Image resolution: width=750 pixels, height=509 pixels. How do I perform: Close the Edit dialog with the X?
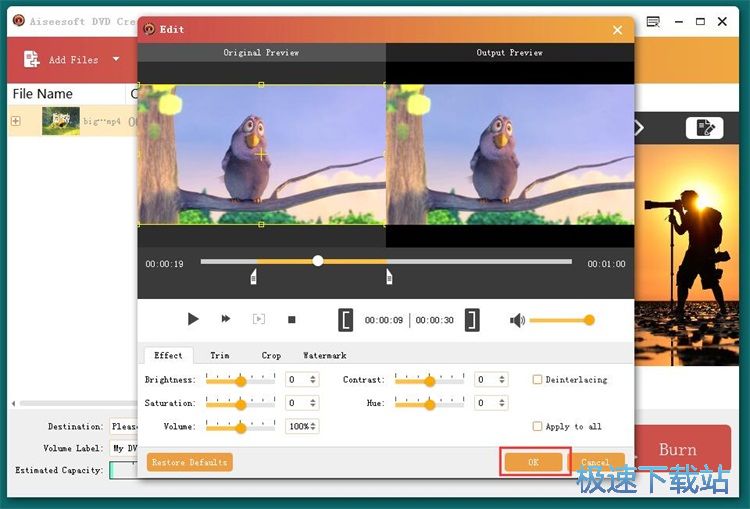coord(618,30)
